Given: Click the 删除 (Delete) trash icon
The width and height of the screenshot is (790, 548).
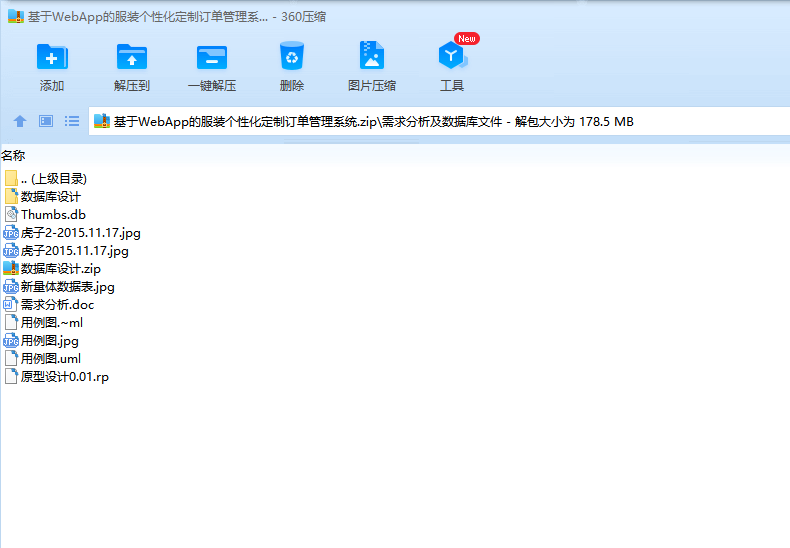Looking at the screenshot, I should click(292, 55).
